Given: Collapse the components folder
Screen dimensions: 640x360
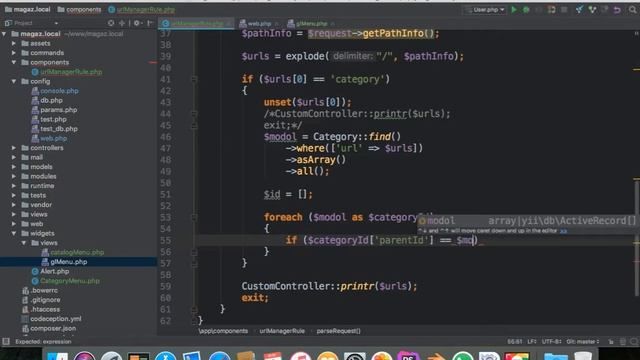Looking at the screenshot, I should [14, 62].
